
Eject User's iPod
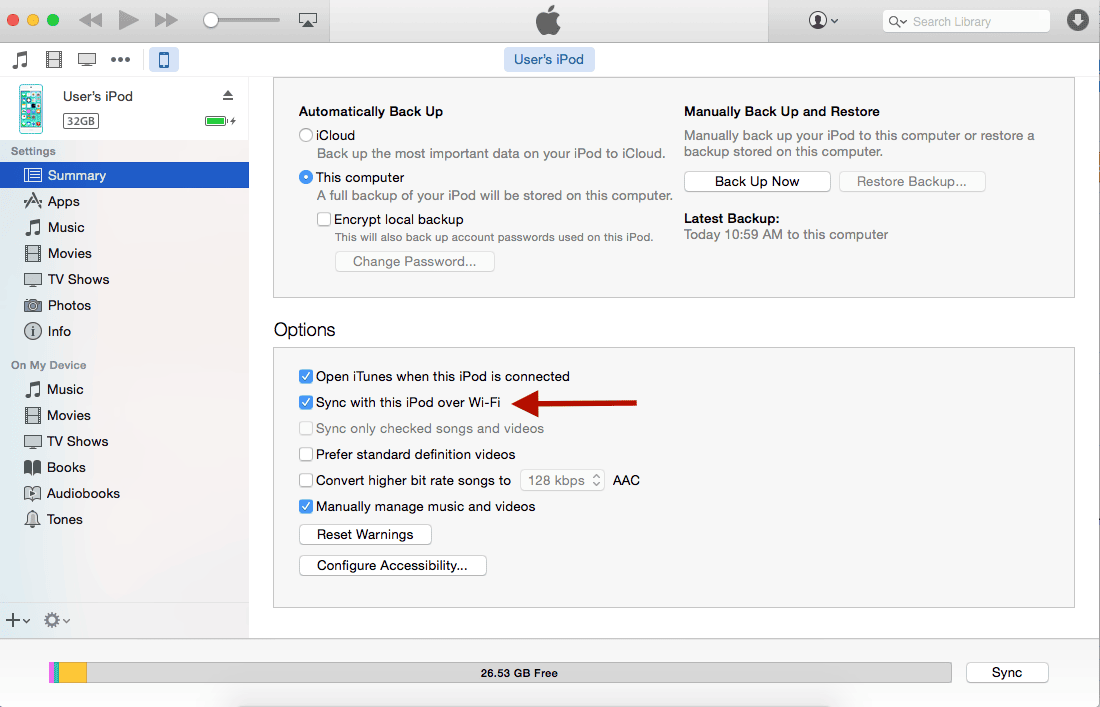pyautogui.click(x=227, y=95)
